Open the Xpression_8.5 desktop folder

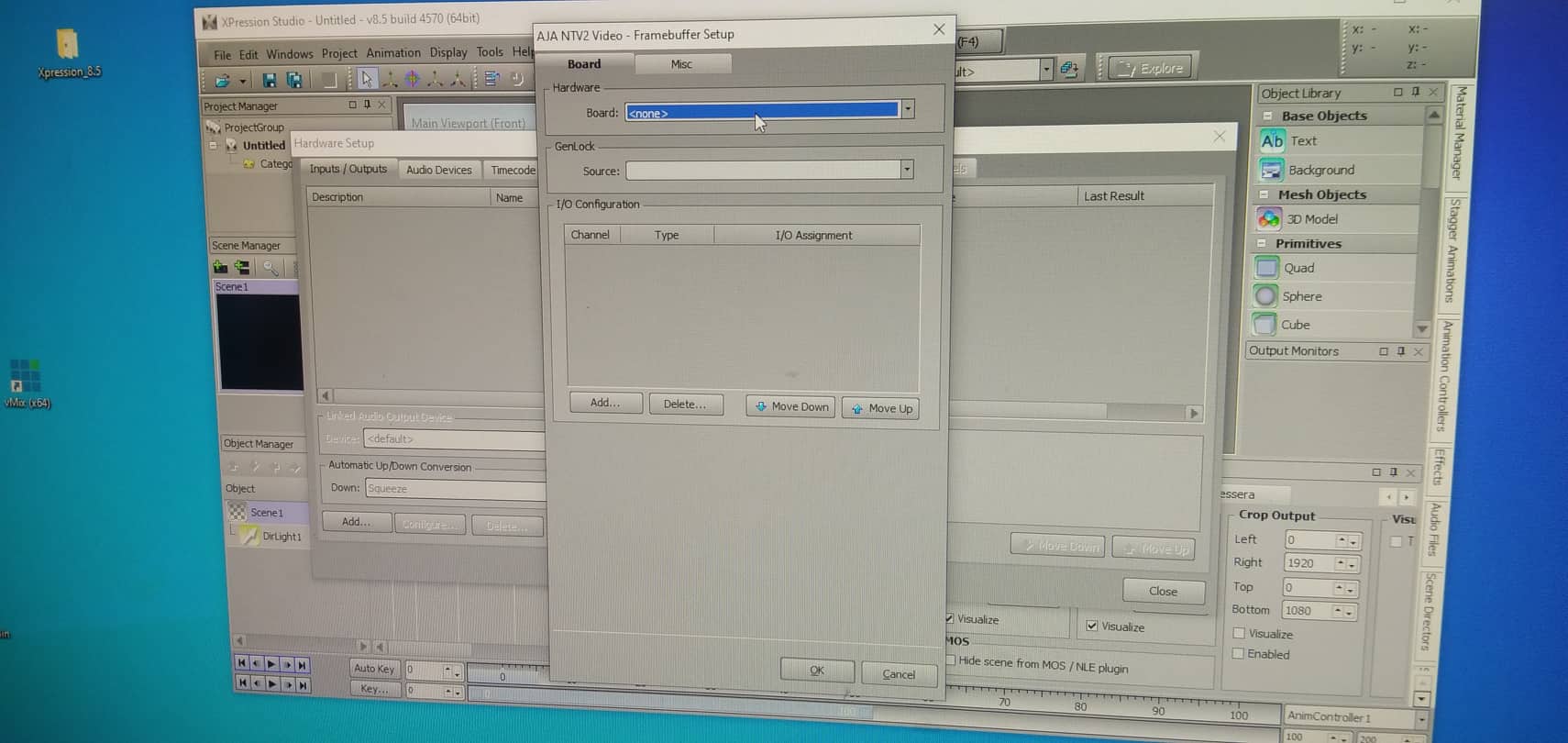point(68,51)
